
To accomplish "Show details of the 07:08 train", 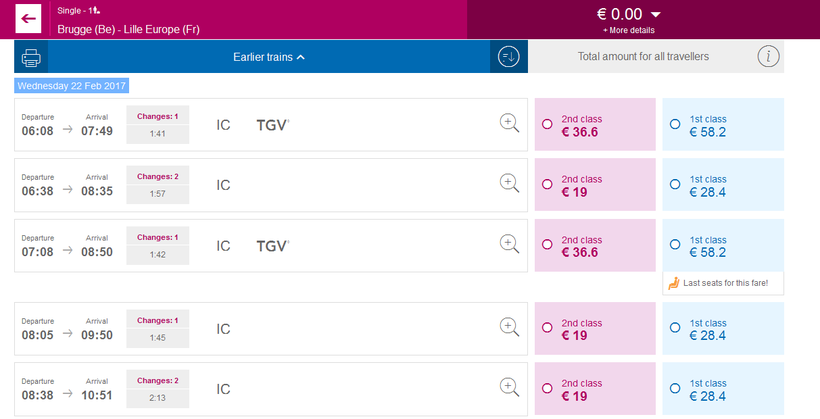I will point(509,245).
